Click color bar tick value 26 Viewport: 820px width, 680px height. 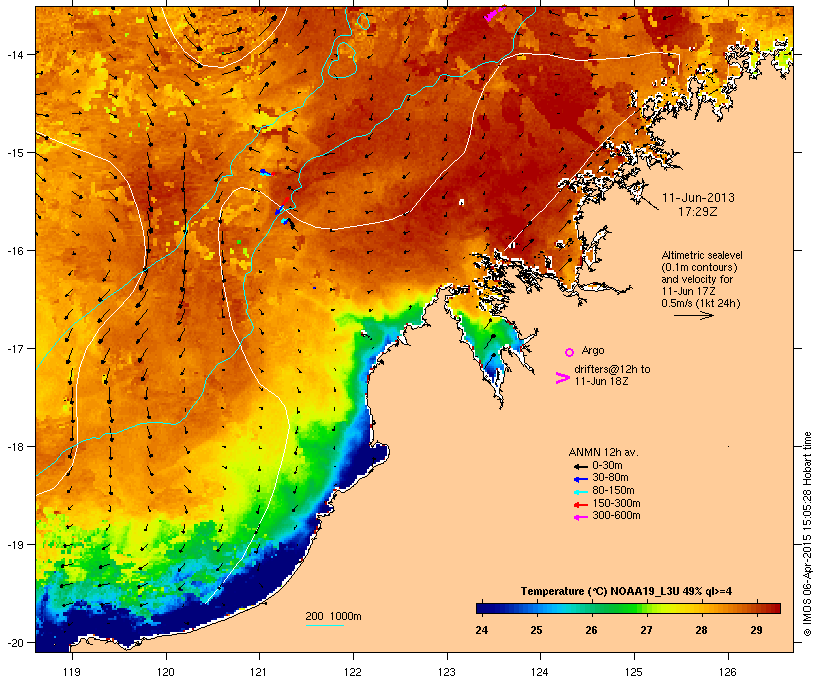click(591, 630)
